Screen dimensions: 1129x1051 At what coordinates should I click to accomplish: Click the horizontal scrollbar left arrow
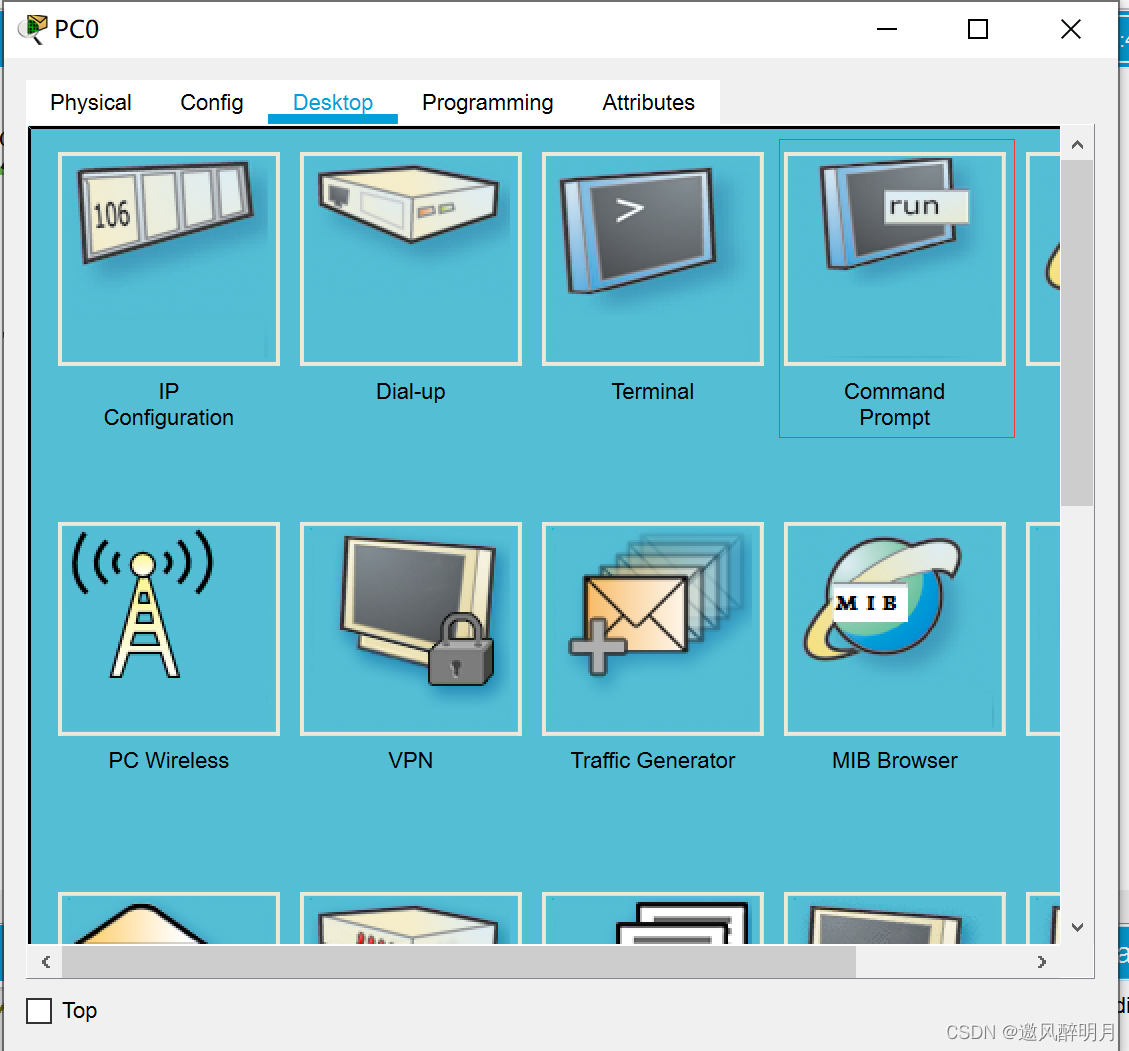pos(46,962)
